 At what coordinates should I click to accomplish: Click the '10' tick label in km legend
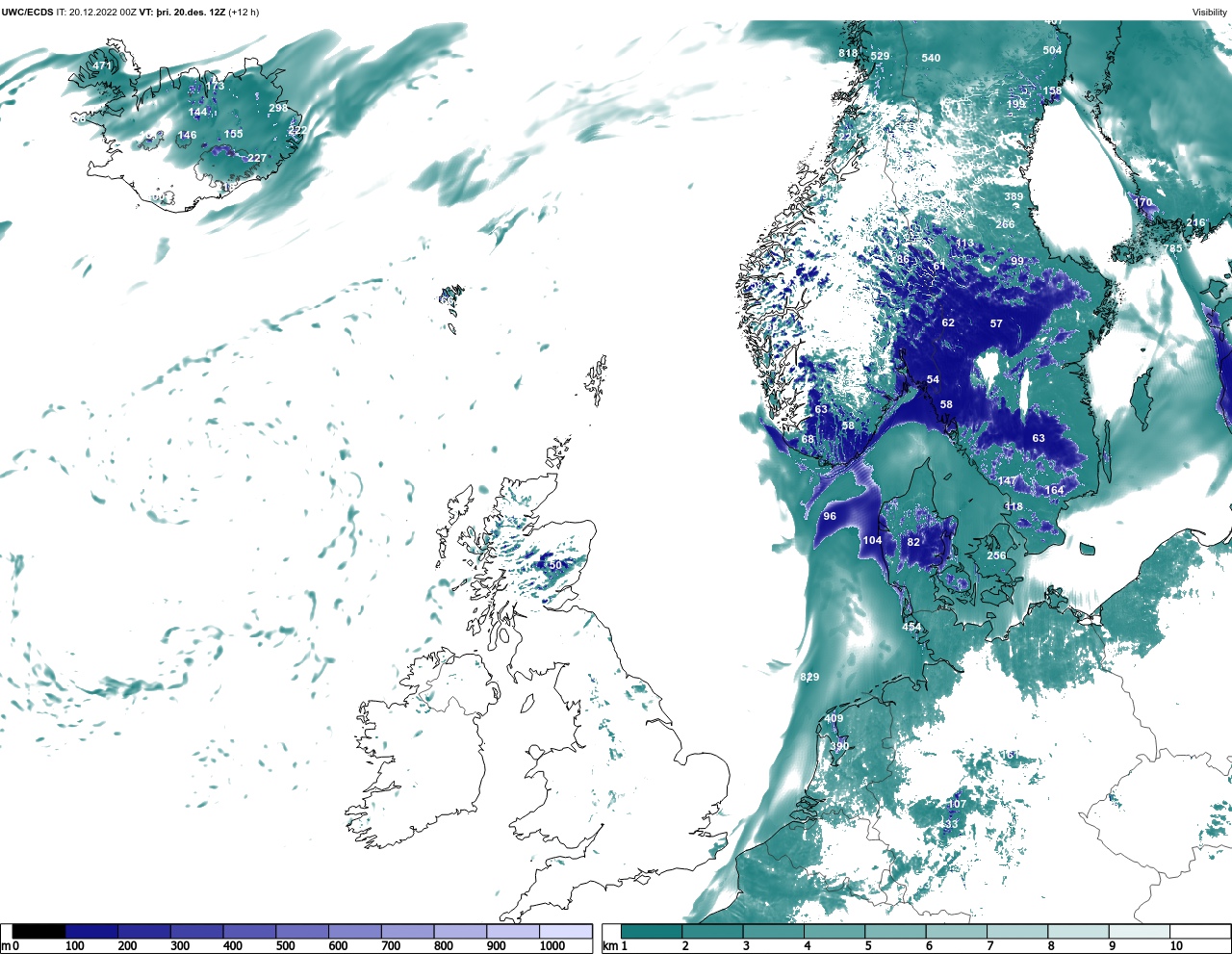pyautogui.click(x=1176, y=946)
